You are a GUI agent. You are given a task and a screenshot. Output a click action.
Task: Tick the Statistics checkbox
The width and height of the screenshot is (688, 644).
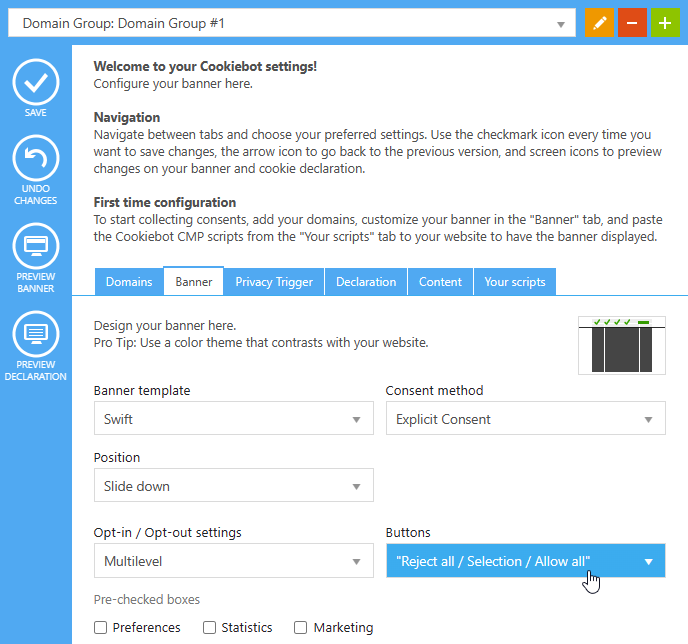[209, 627]
